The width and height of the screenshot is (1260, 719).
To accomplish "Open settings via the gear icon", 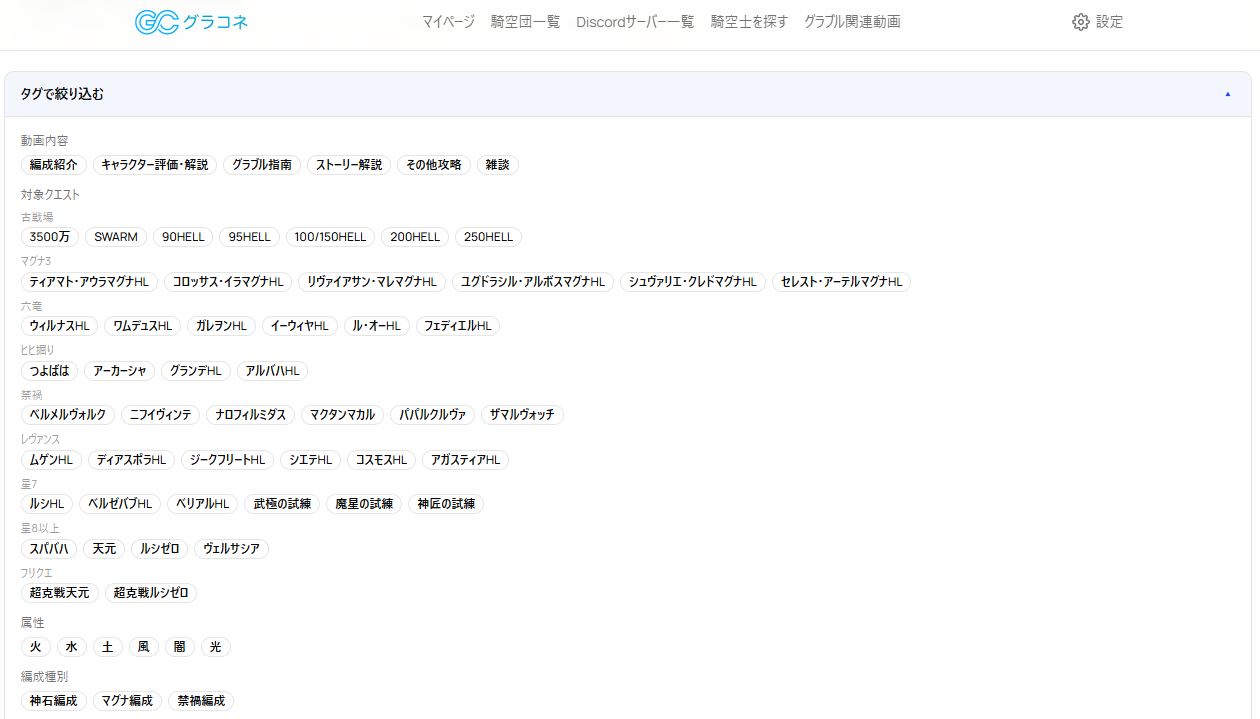I will pyautogui.click(x=1080, y=22).
